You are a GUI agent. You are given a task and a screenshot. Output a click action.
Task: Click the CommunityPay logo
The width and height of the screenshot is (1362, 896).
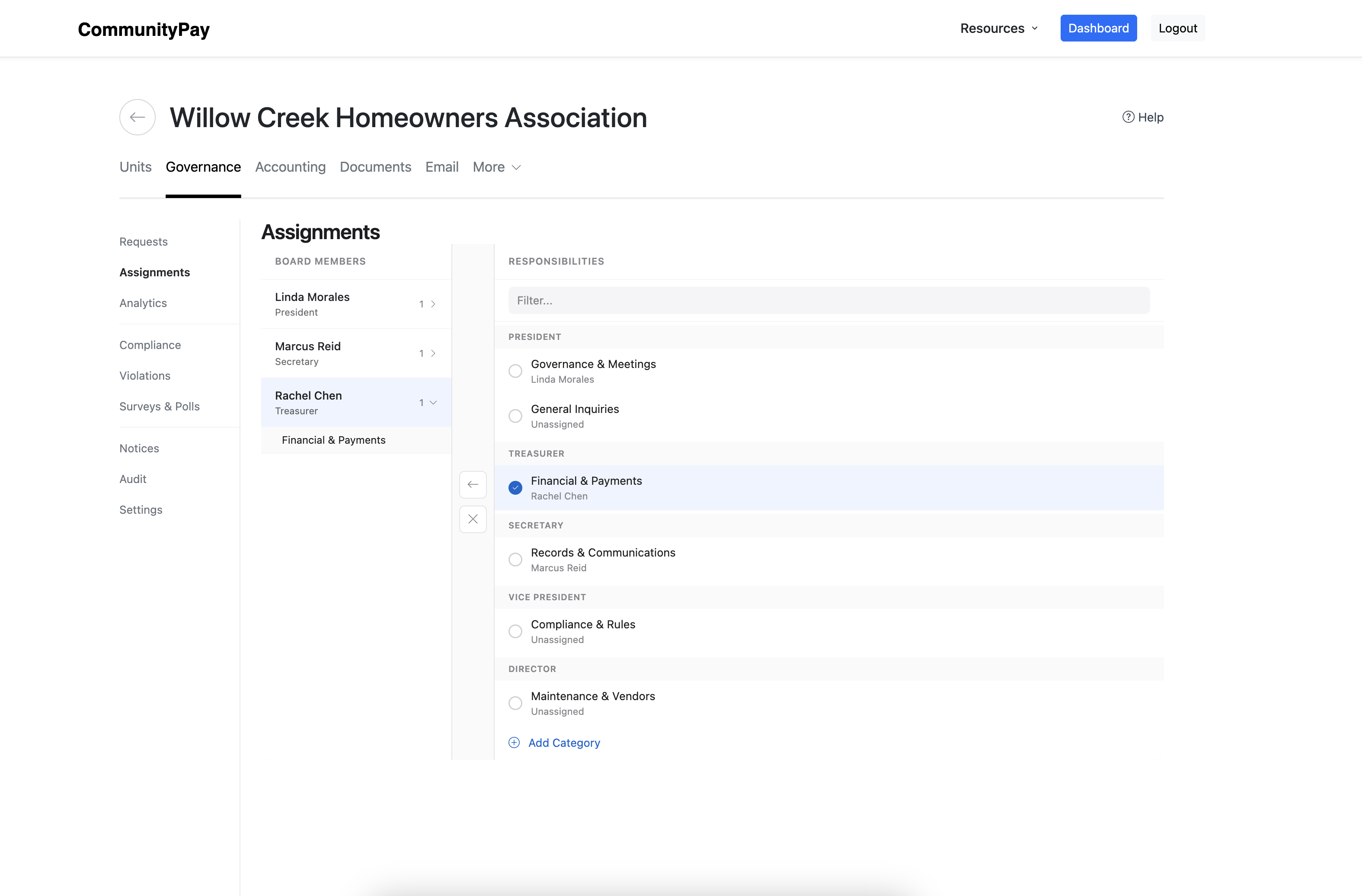click(x=144, y=29)
